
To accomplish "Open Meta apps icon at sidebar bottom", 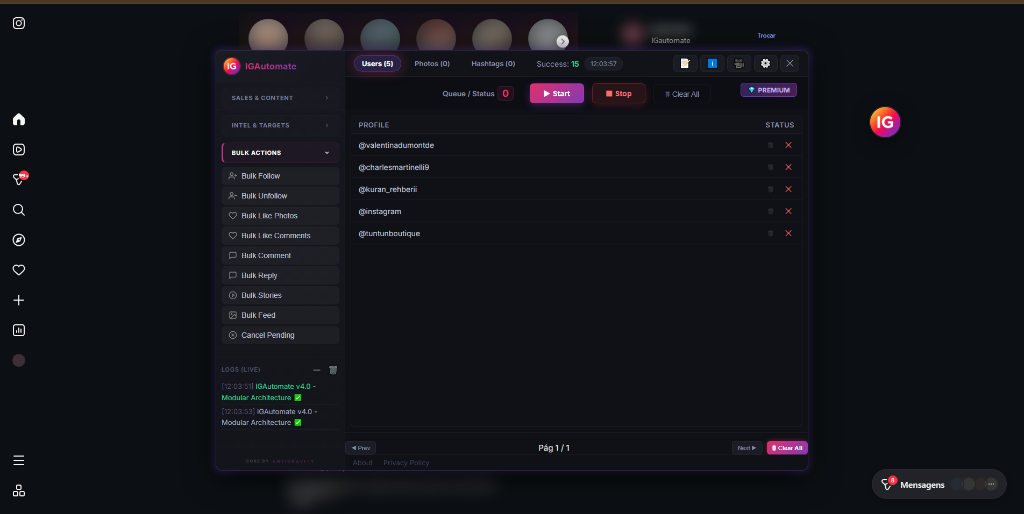I will click(x=19, y=490).
